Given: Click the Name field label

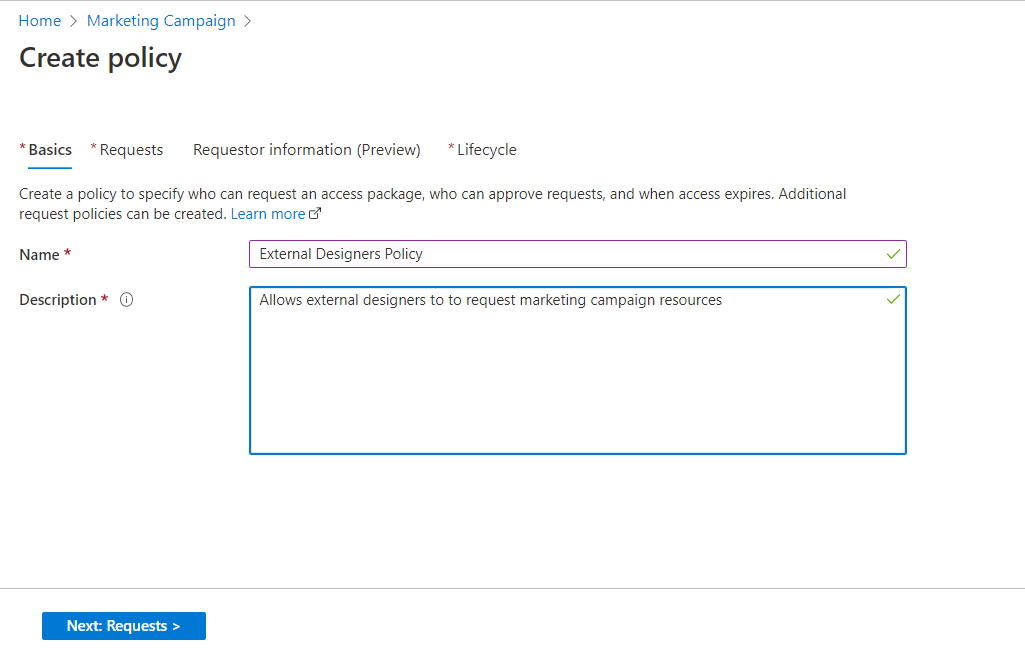Looking at the screenshot, I should coord(39,255).
